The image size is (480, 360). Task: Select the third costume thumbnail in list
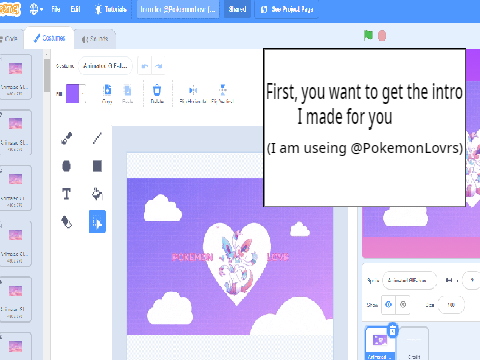click(15, 188)
